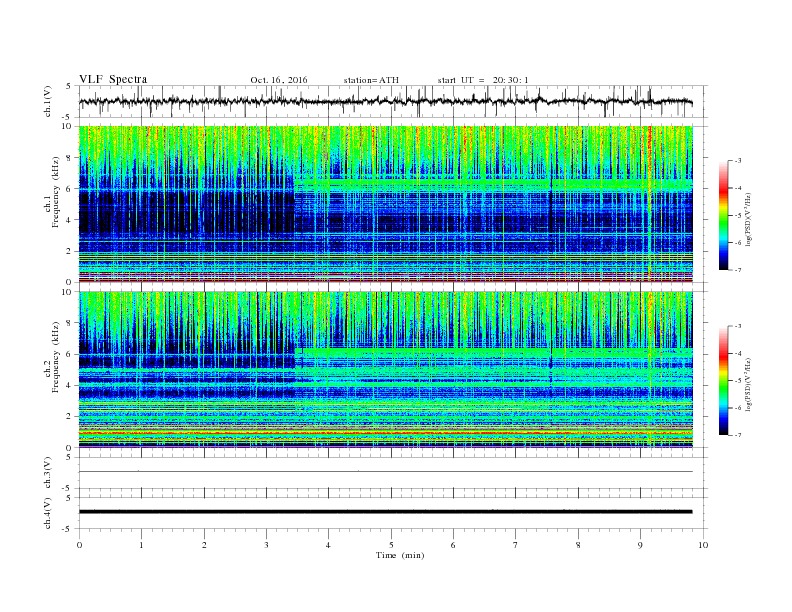Click the "ch.4(V)" axis label
792x612 pixels.
click(48, 513)
